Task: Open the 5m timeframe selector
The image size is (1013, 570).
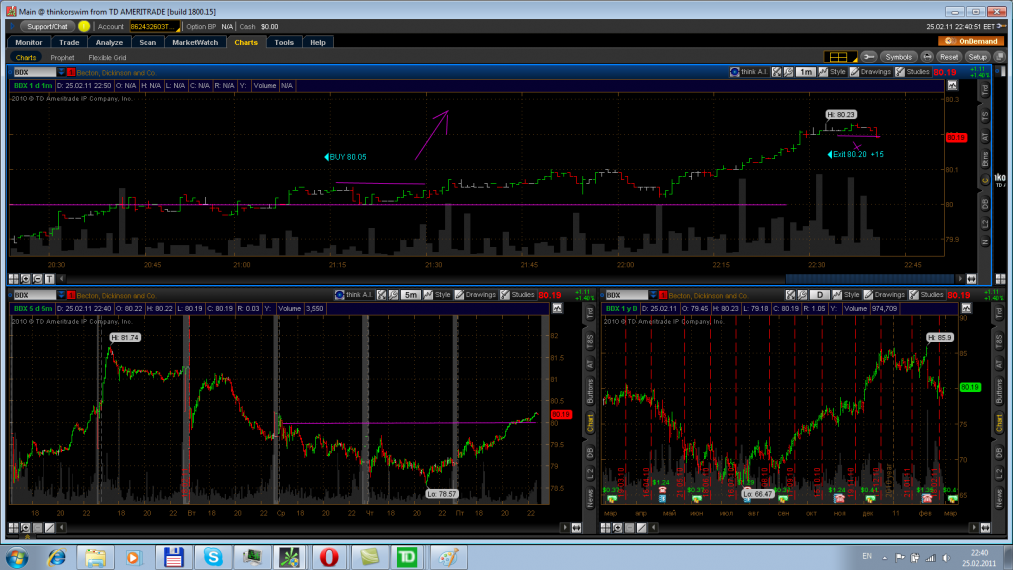Action: pos(411,295)
